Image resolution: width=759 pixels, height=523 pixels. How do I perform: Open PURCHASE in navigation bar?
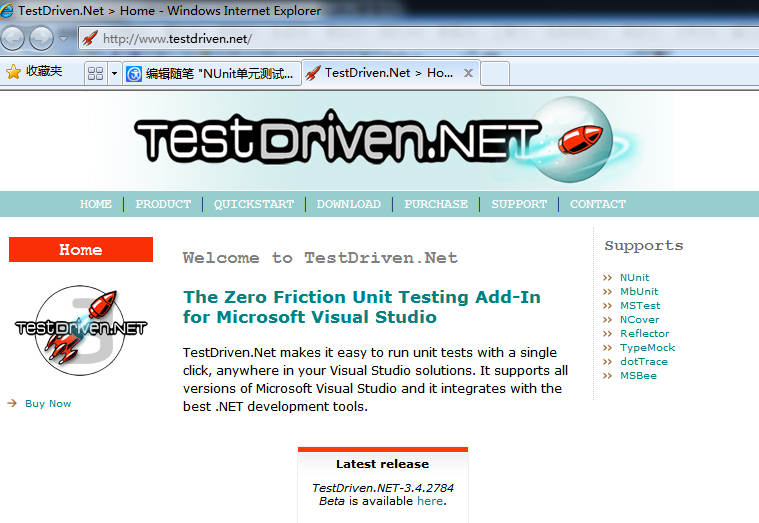pyautogui.click(x=436, y=204)
